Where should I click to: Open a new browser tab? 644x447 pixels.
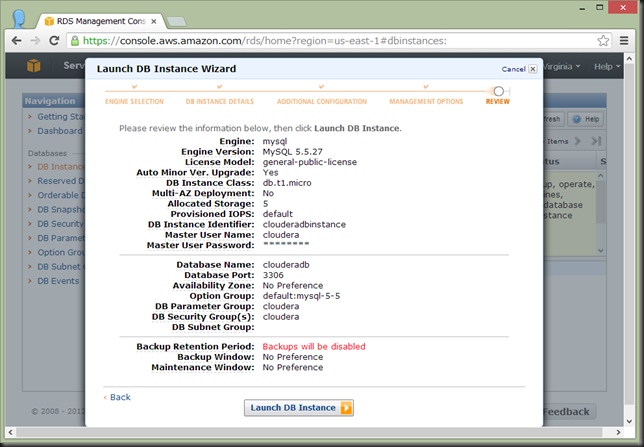click(177, 21)
